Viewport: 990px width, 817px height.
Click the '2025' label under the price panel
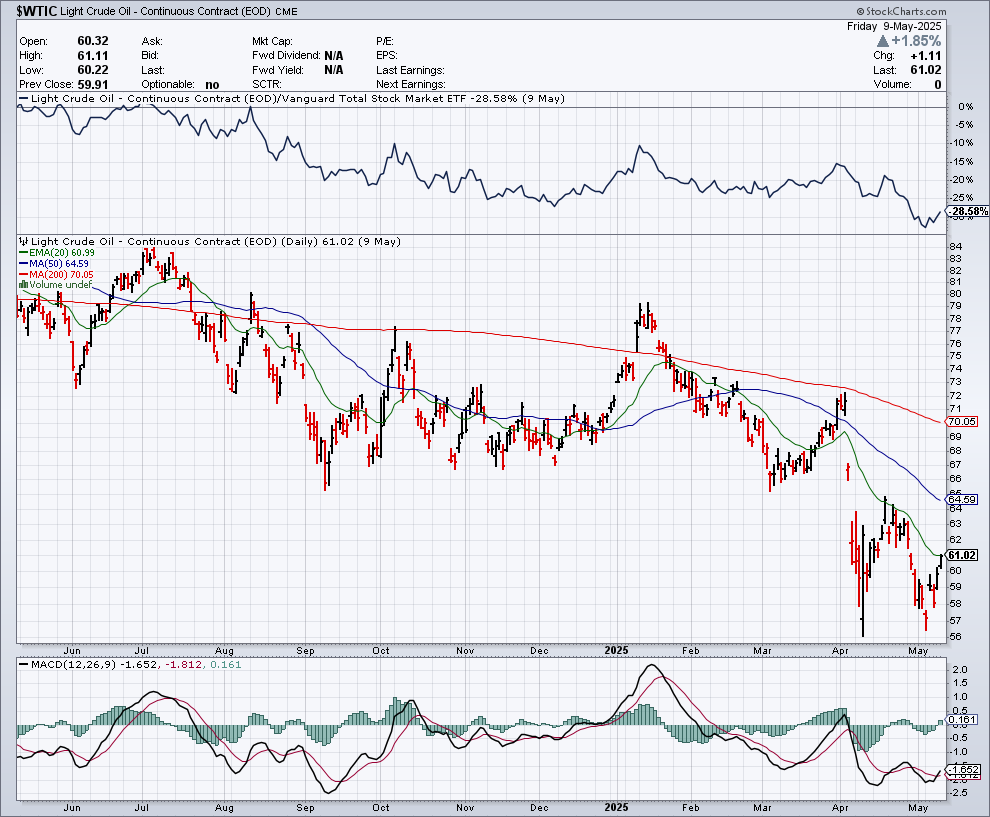(x=616, y=650)
